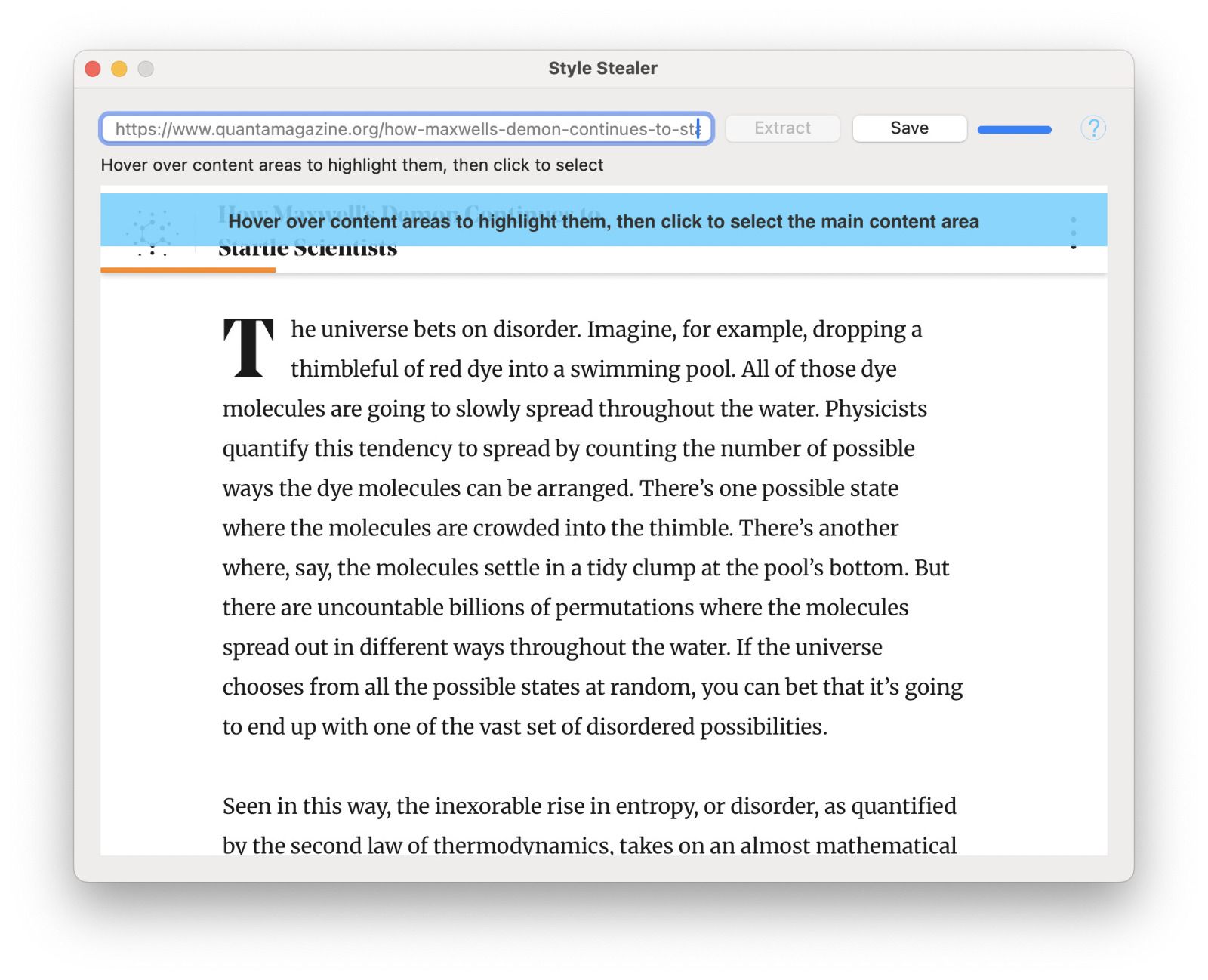
Task: Click the 'Style Stealer' window title
Action: click(x=602, y=68)
